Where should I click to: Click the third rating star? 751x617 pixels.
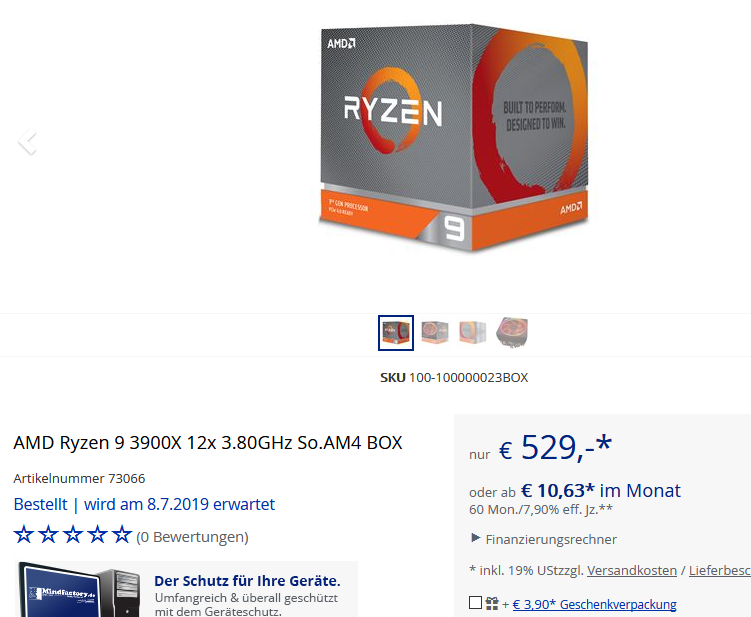tap(73, 535)
